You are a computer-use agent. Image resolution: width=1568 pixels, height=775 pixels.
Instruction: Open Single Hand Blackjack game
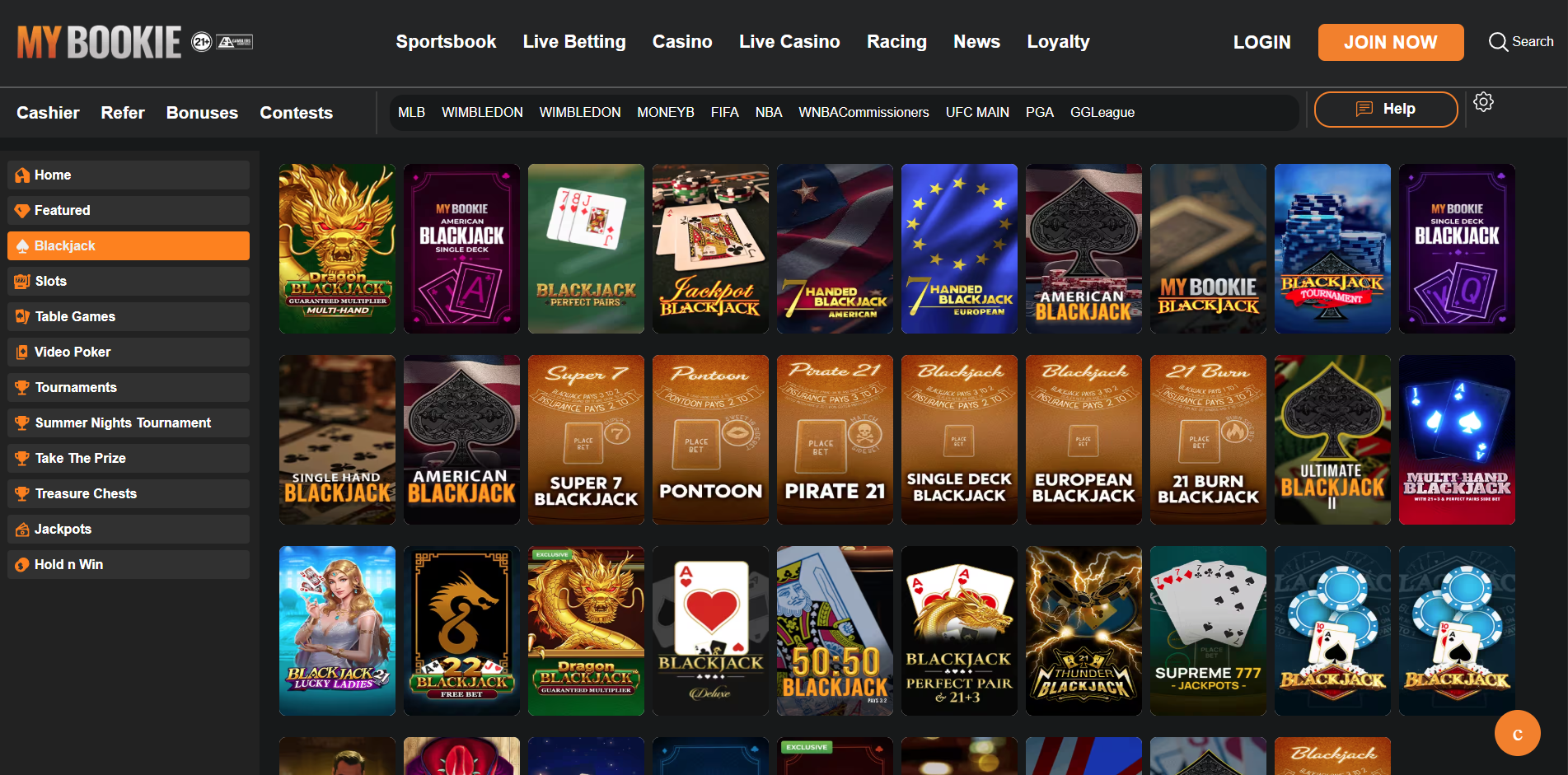[x=337, y=440]
